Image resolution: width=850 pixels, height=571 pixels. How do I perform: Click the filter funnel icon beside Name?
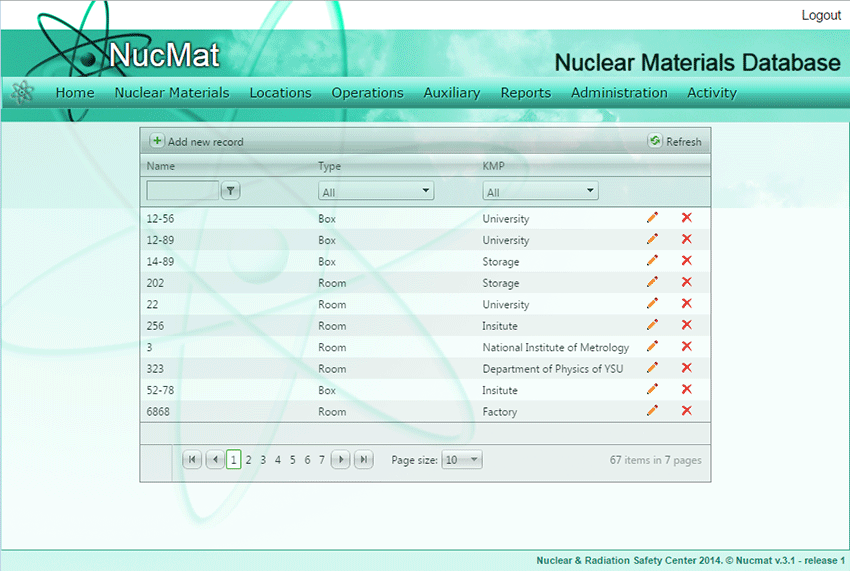[230, 190]
